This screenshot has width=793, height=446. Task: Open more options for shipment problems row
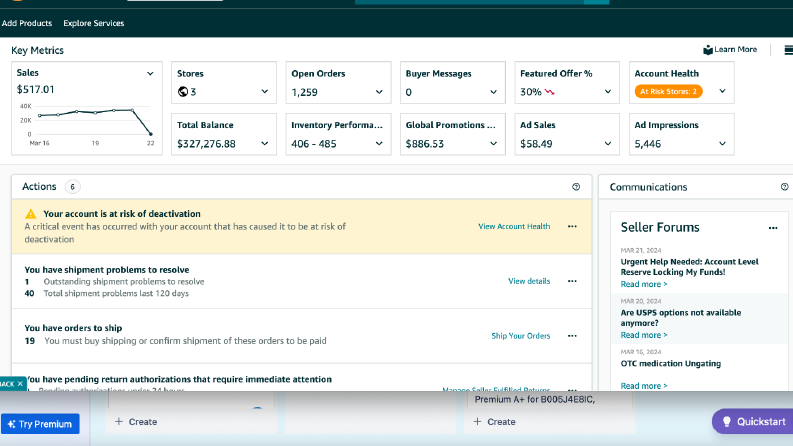[572, 281]
